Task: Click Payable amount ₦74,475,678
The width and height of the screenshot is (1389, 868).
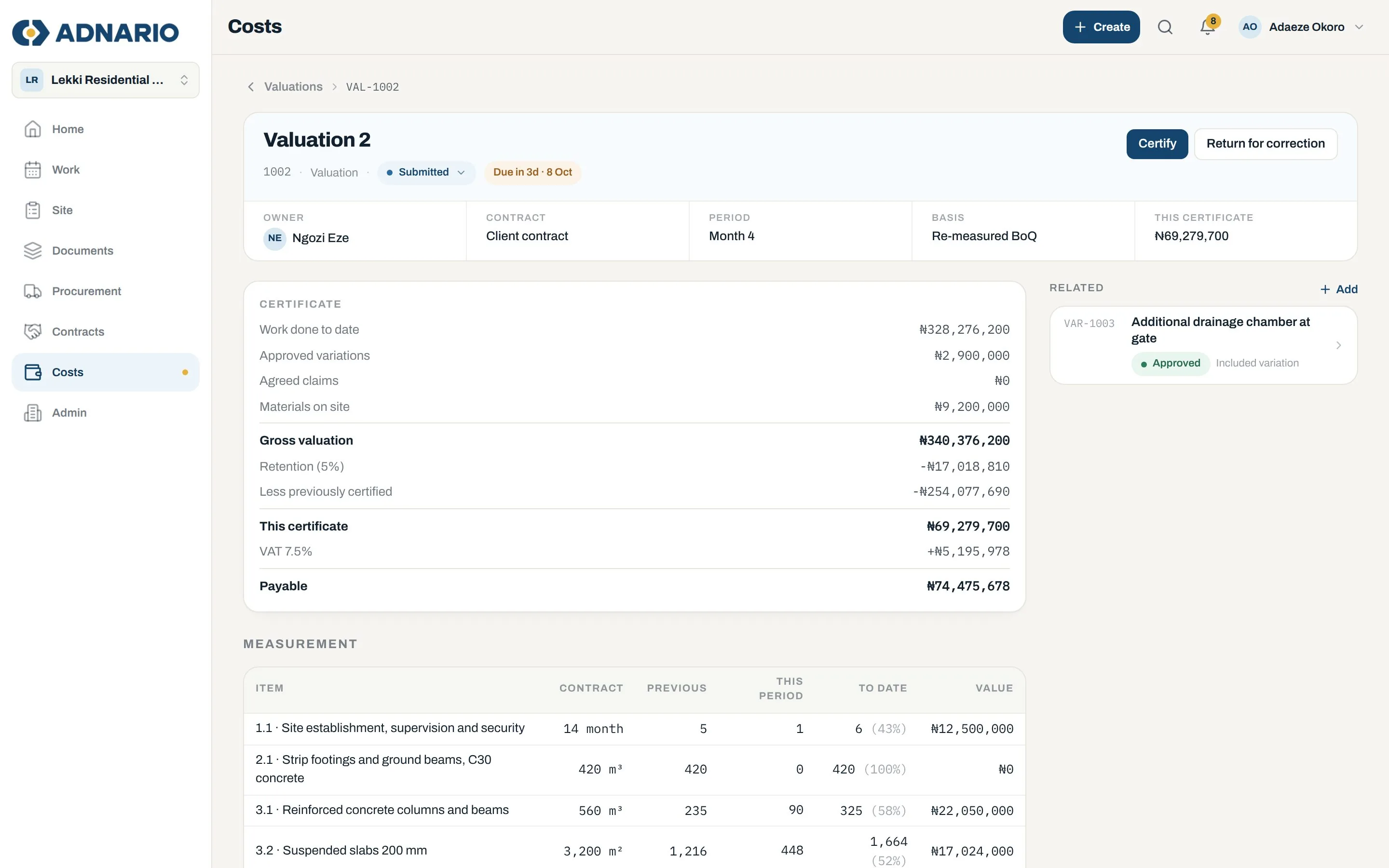Action: tap(967, 586)
